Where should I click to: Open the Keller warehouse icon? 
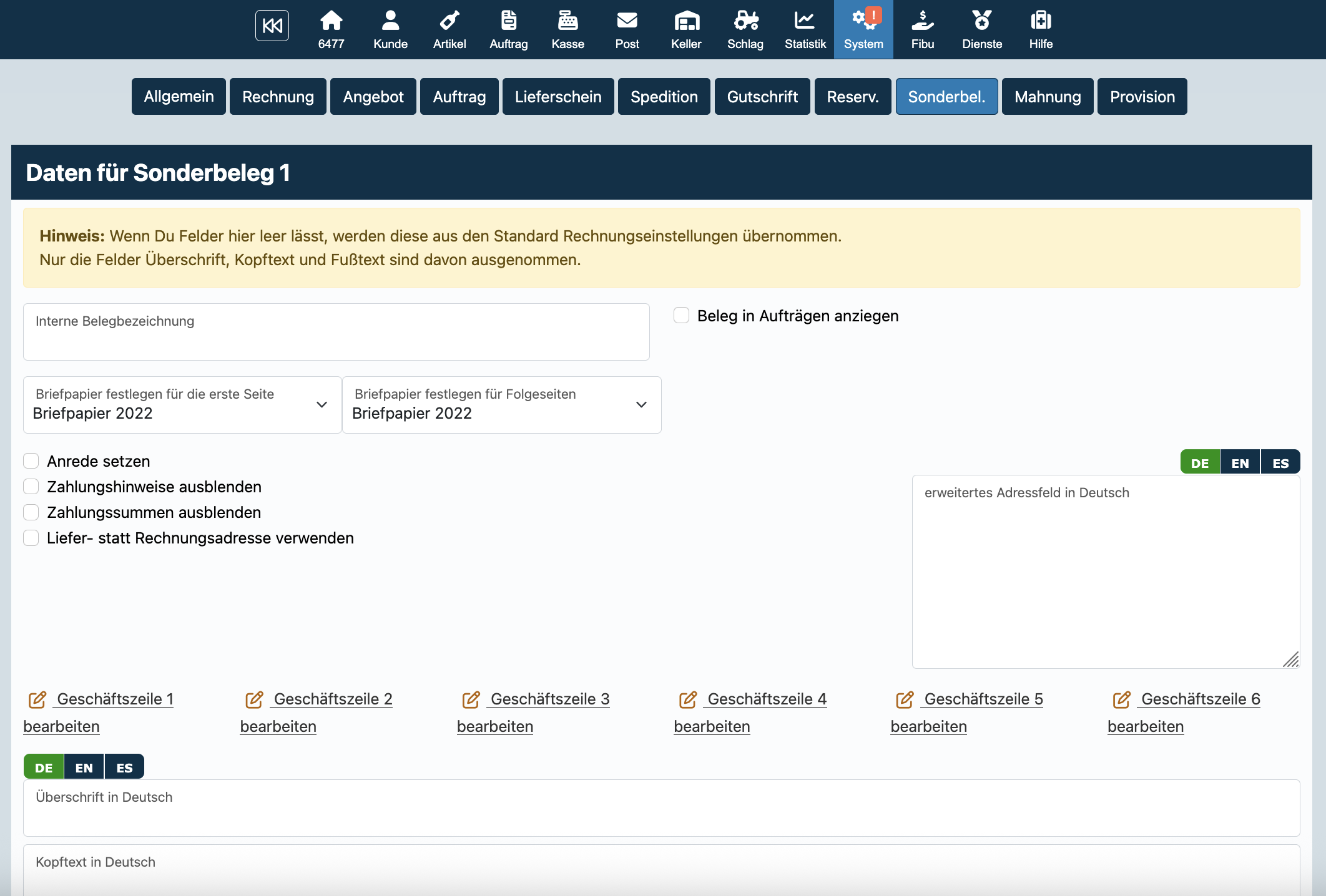(686, 29)
